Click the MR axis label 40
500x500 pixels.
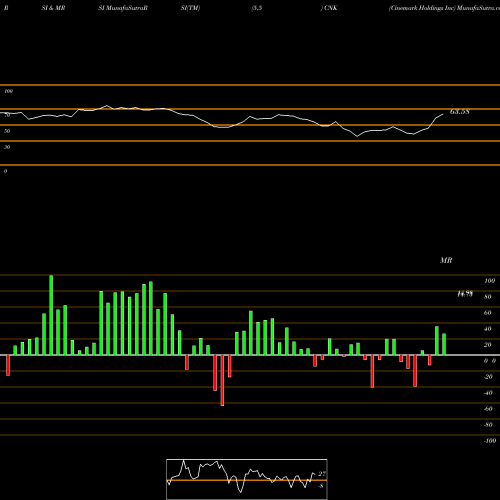point(488,329)
